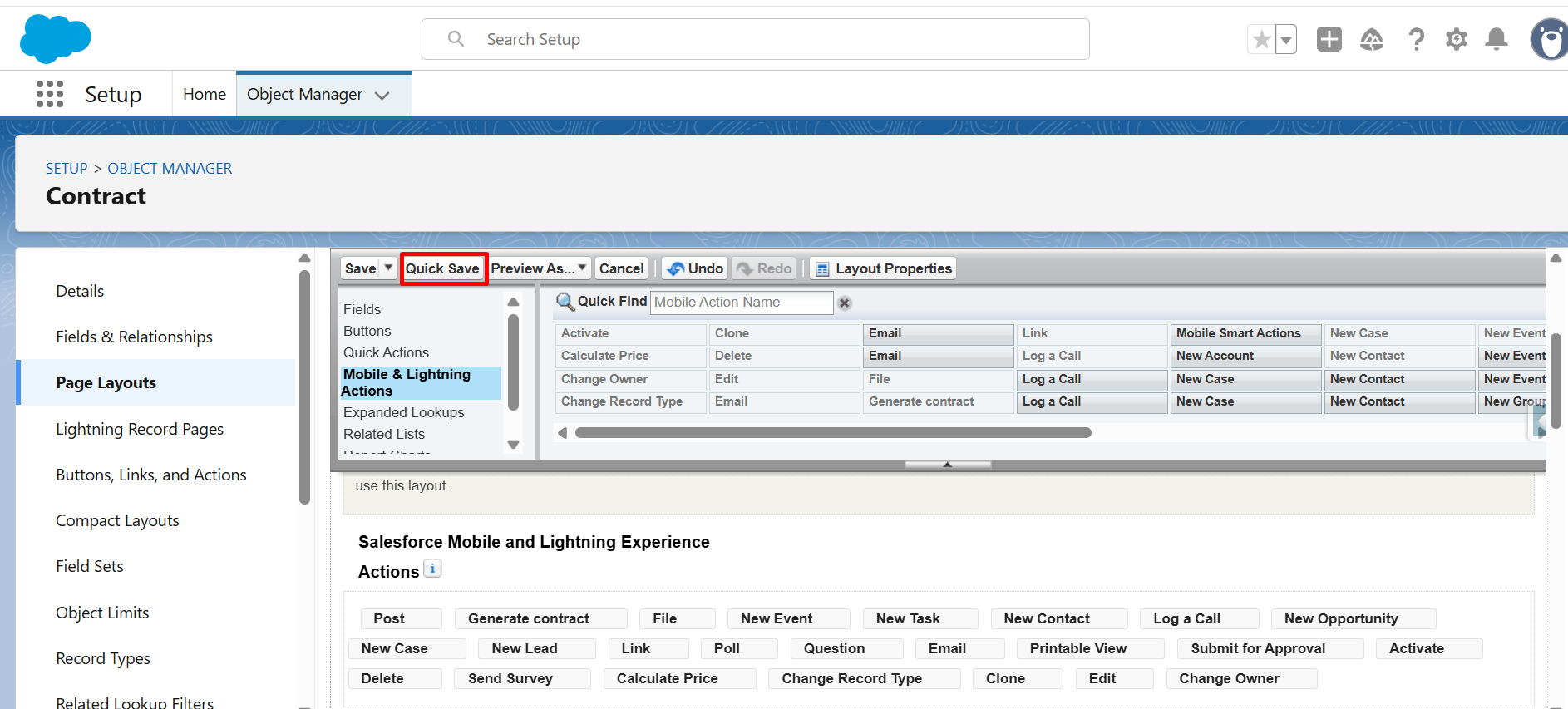Image resolution: width=1568 pixels, height=709 pixels.
Task: Open the OBJECT MANAGER breadcrumb link
Action: pyautogui.click(x=170, y=169)
